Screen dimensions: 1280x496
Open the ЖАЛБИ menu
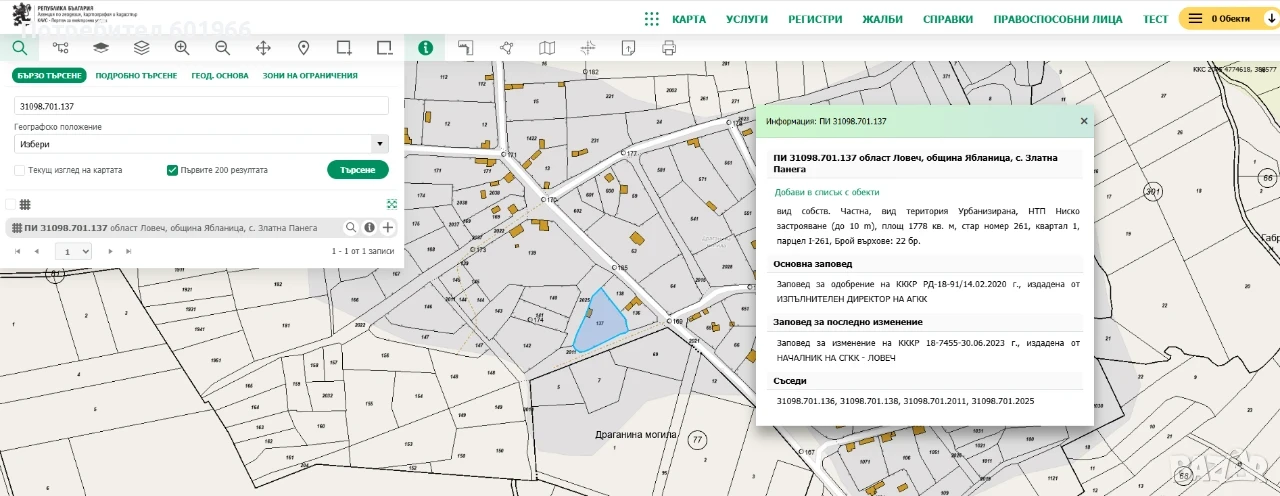pos(882,19)
